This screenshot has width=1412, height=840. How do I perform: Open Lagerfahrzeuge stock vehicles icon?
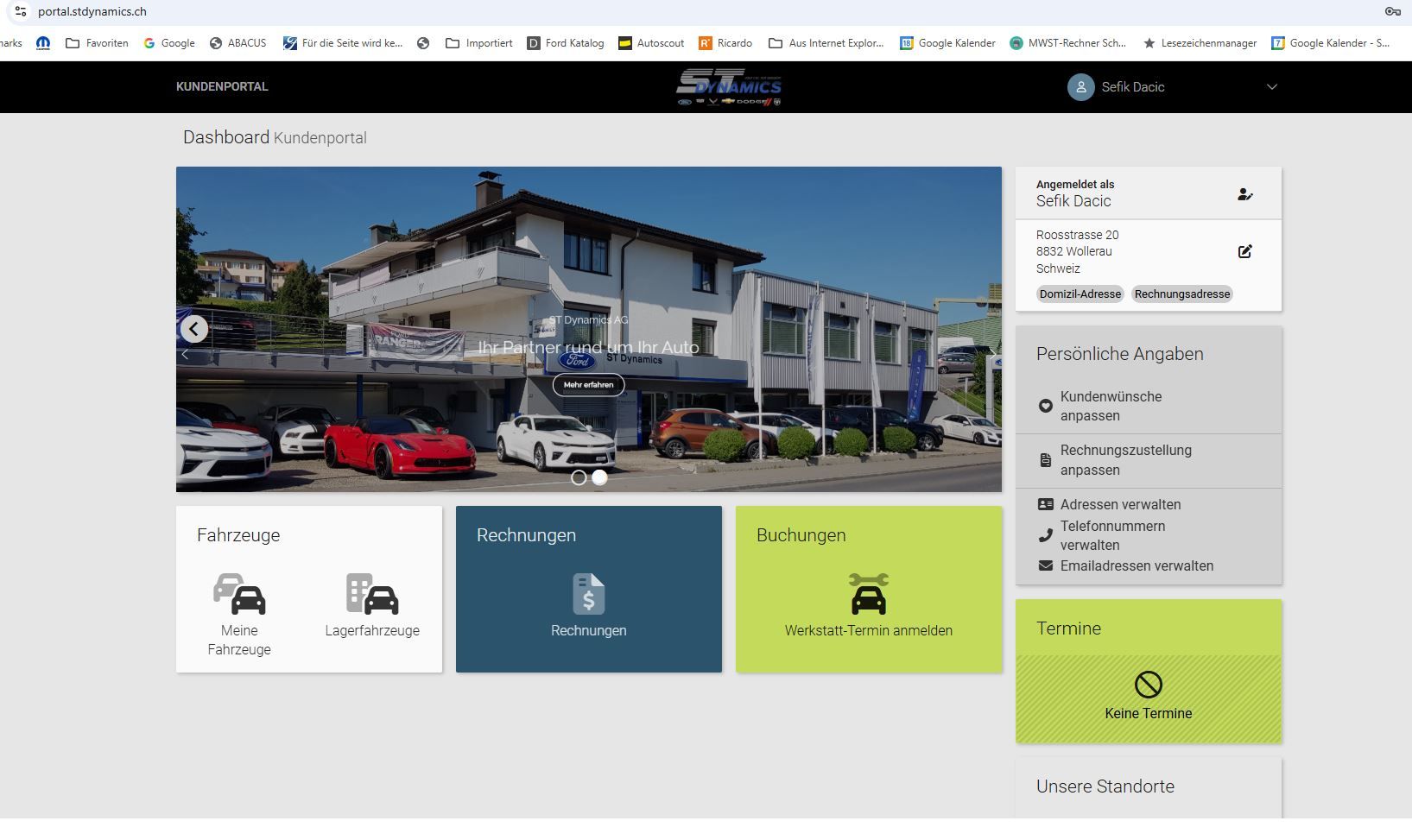click(372, 594)
